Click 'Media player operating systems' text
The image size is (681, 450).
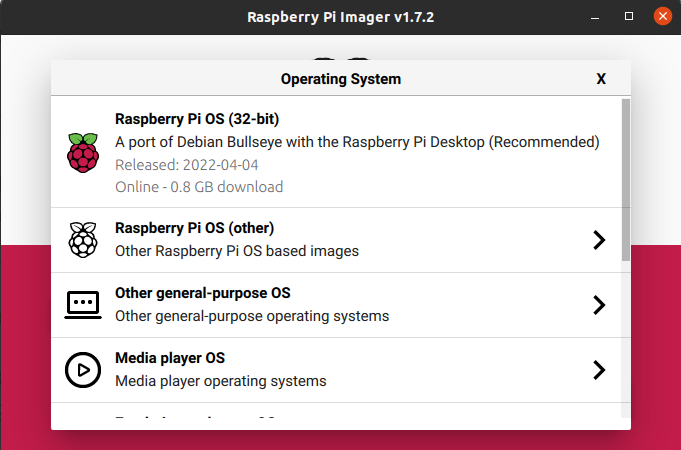coord(221,381)
